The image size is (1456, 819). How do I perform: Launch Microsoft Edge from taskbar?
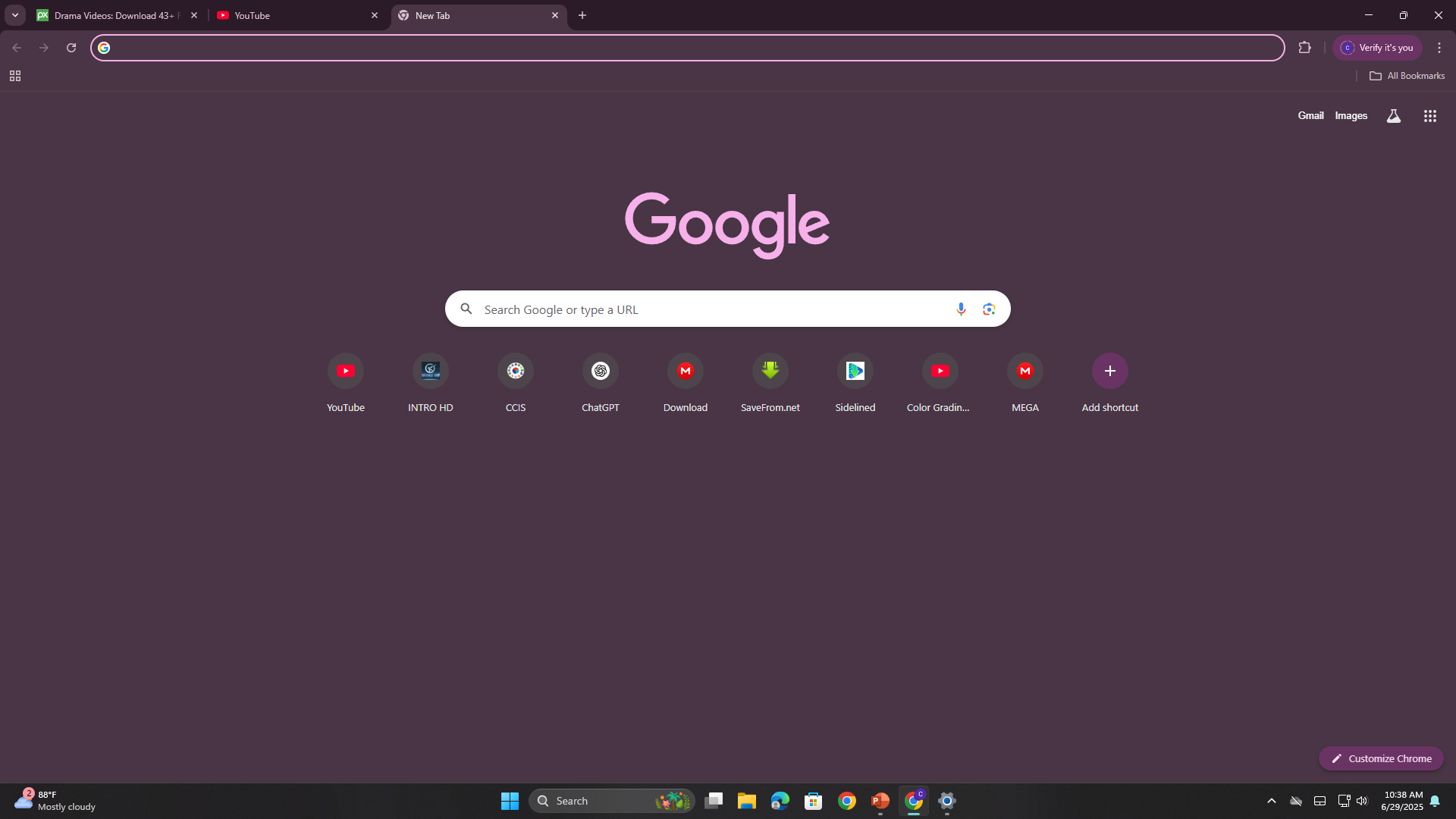click(780, 801)
